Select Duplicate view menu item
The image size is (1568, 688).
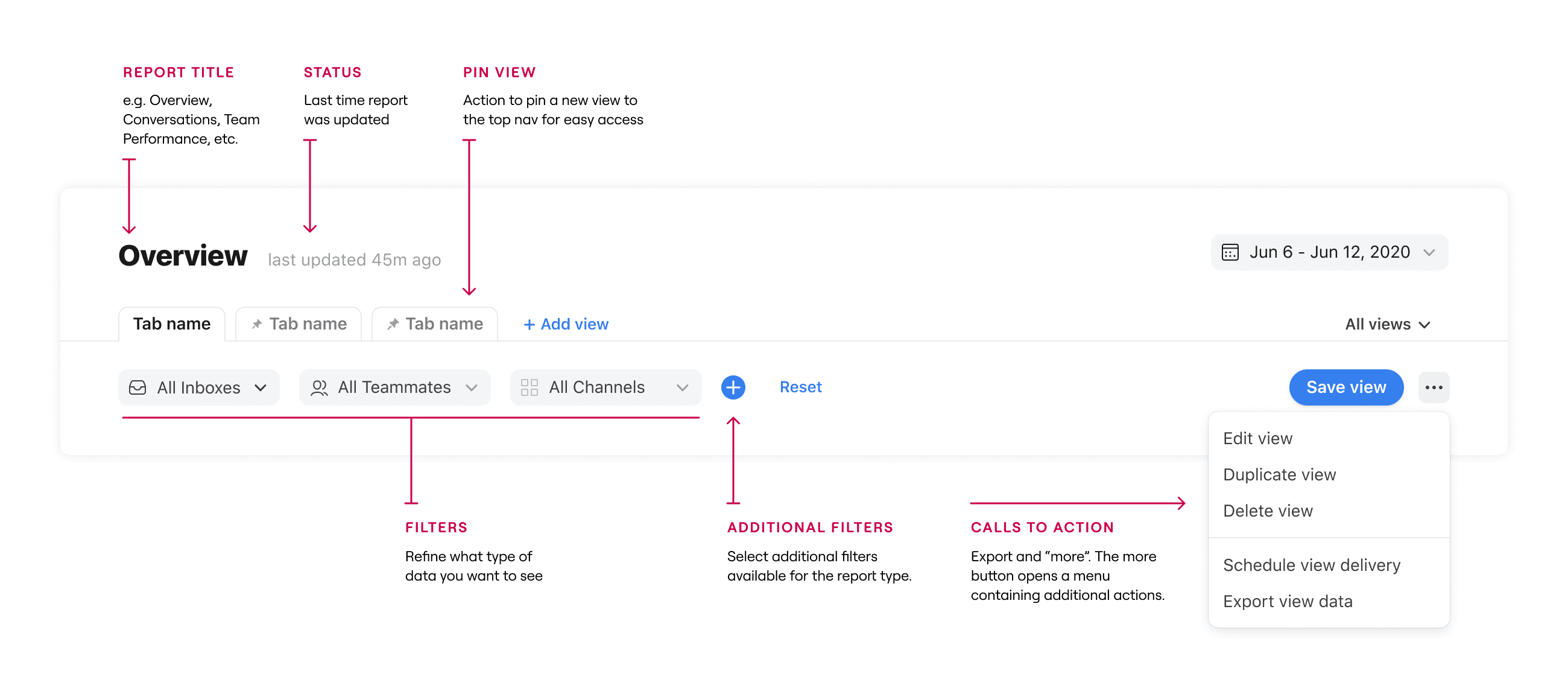click(1279, 474)
